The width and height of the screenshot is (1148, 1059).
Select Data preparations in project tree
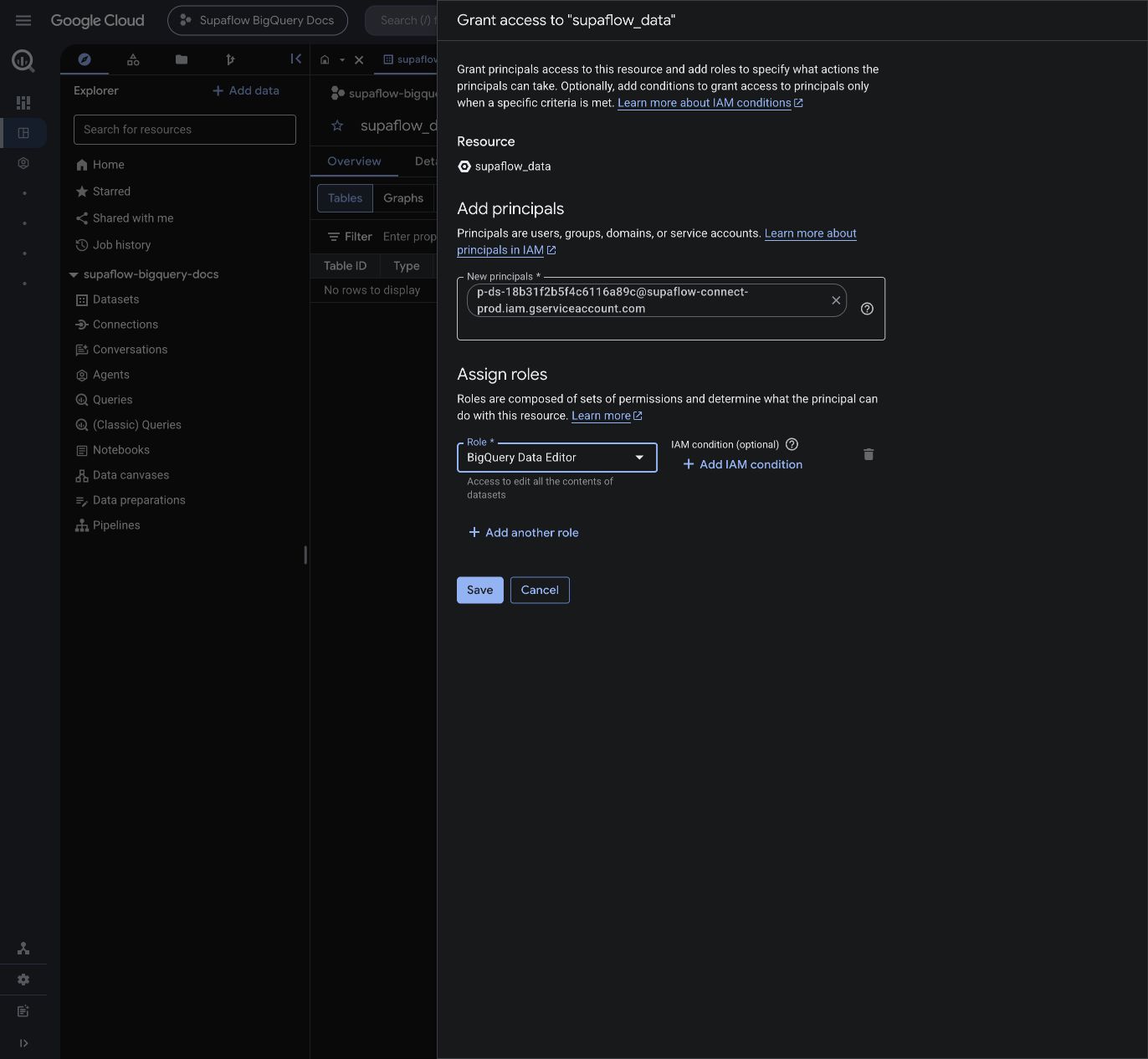coord(130,500)
